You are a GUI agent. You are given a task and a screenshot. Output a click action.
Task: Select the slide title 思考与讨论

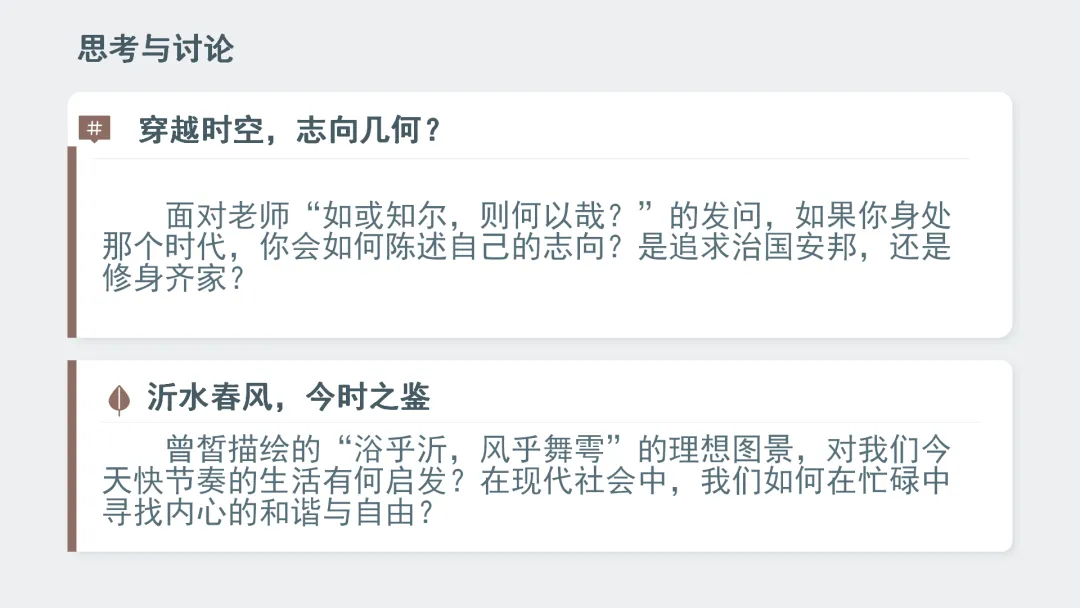[x=156, y=49]
